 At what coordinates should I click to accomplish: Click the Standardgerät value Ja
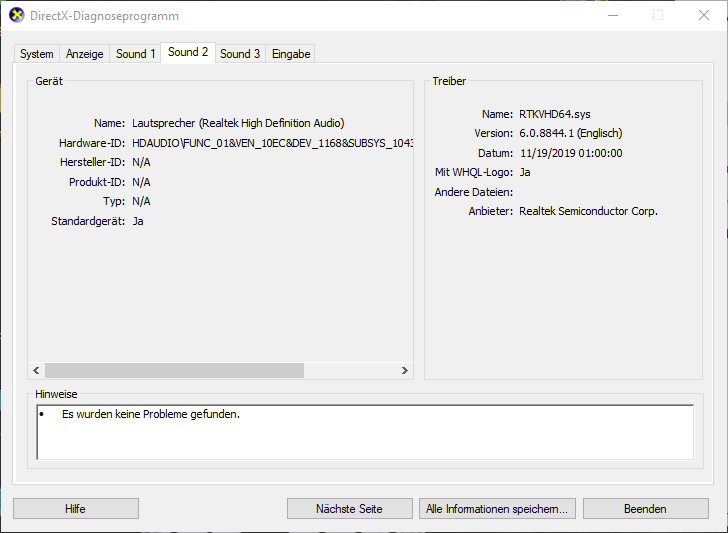click(138, 221)
